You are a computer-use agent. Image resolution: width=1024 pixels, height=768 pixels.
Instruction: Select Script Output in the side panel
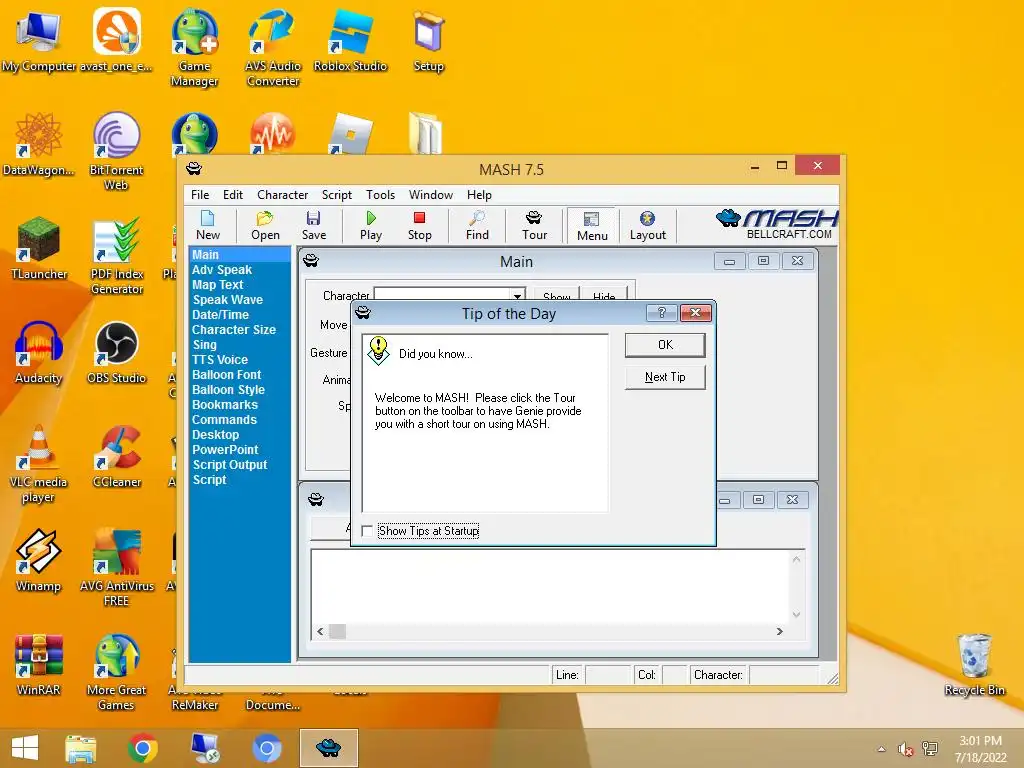click(x=229, y=465)
